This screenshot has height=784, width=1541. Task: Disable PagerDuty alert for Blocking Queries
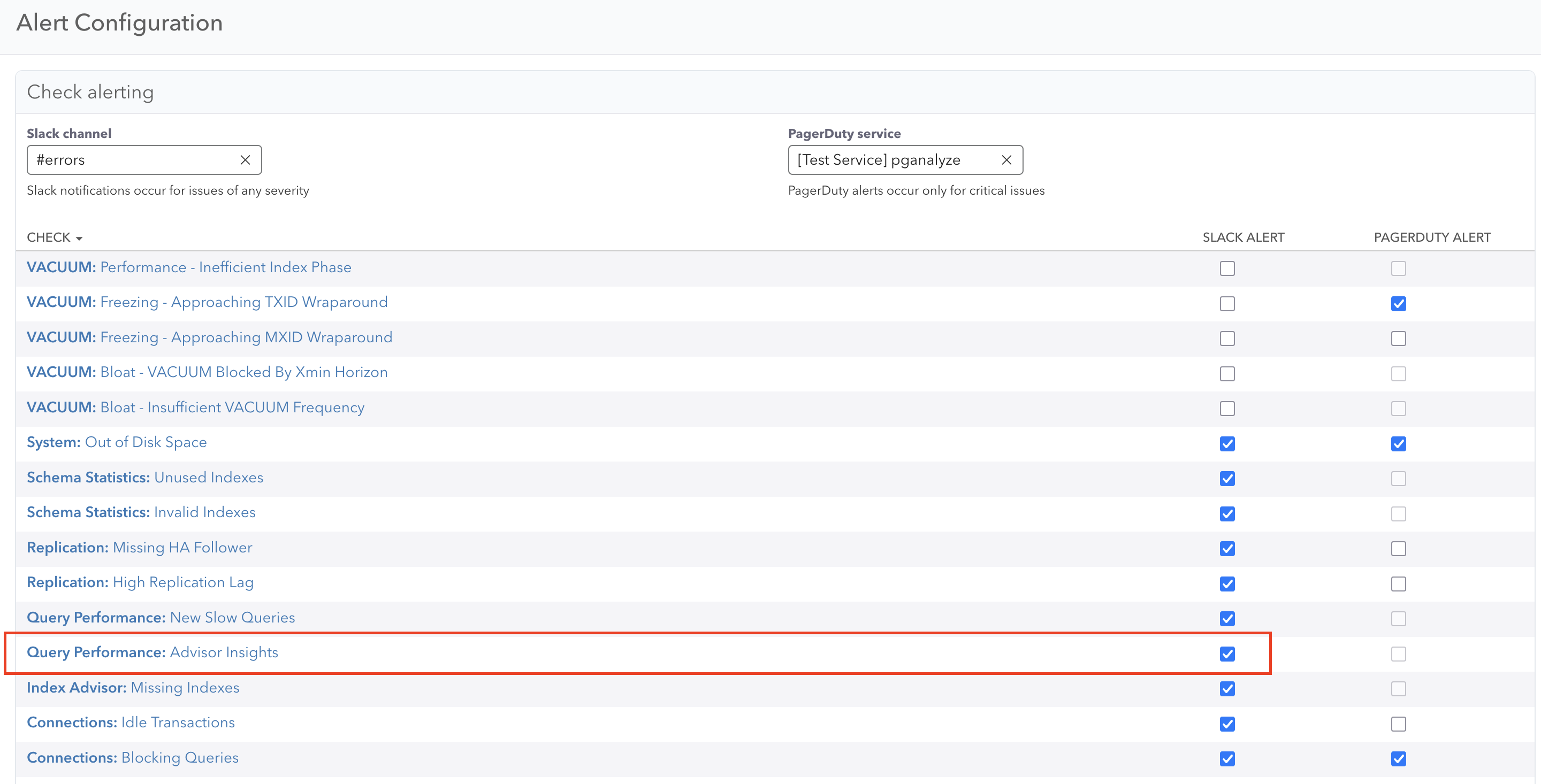click(1399, 759)
